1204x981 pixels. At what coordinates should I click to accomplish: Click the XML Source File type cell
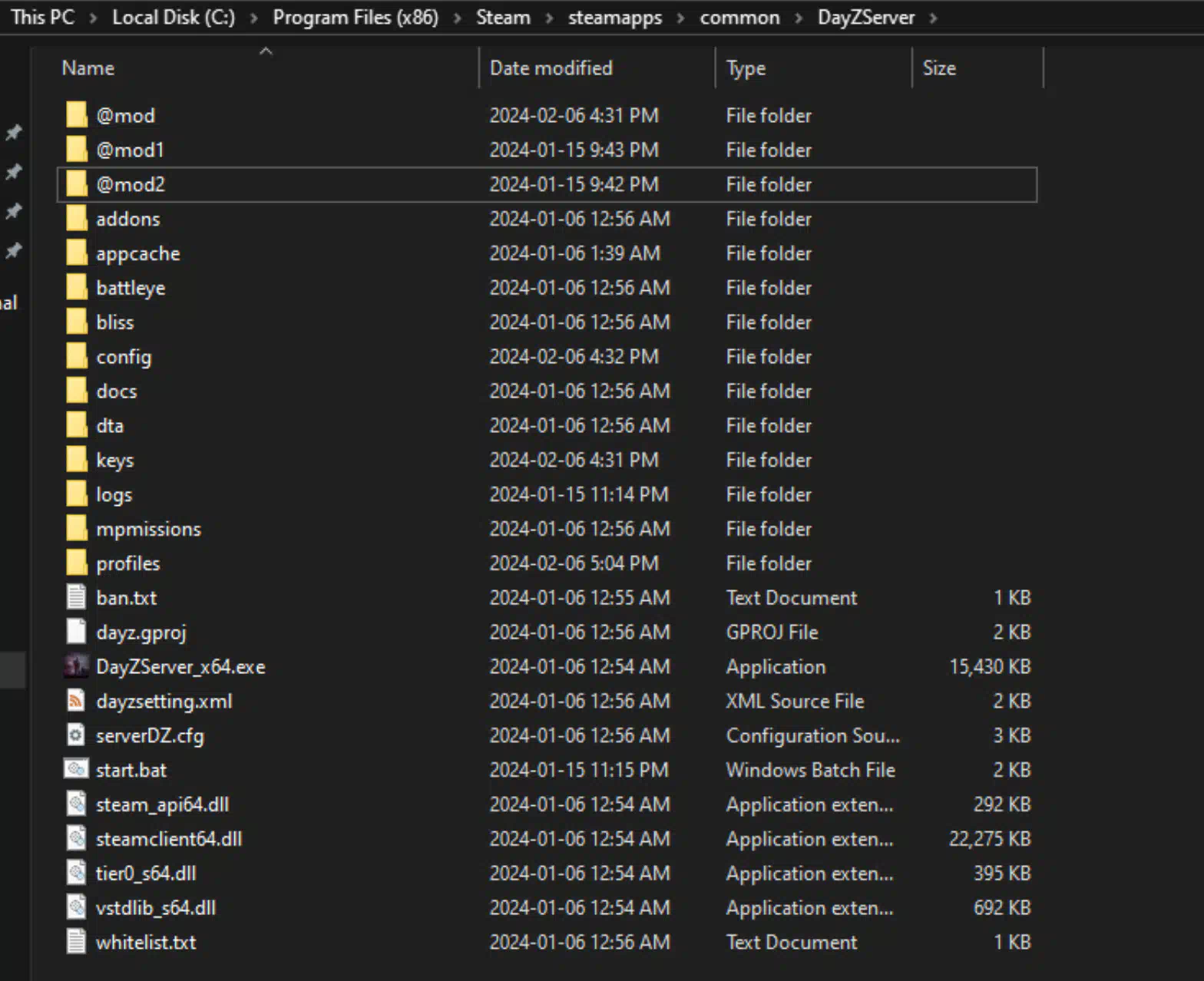[x=795, y=701]
